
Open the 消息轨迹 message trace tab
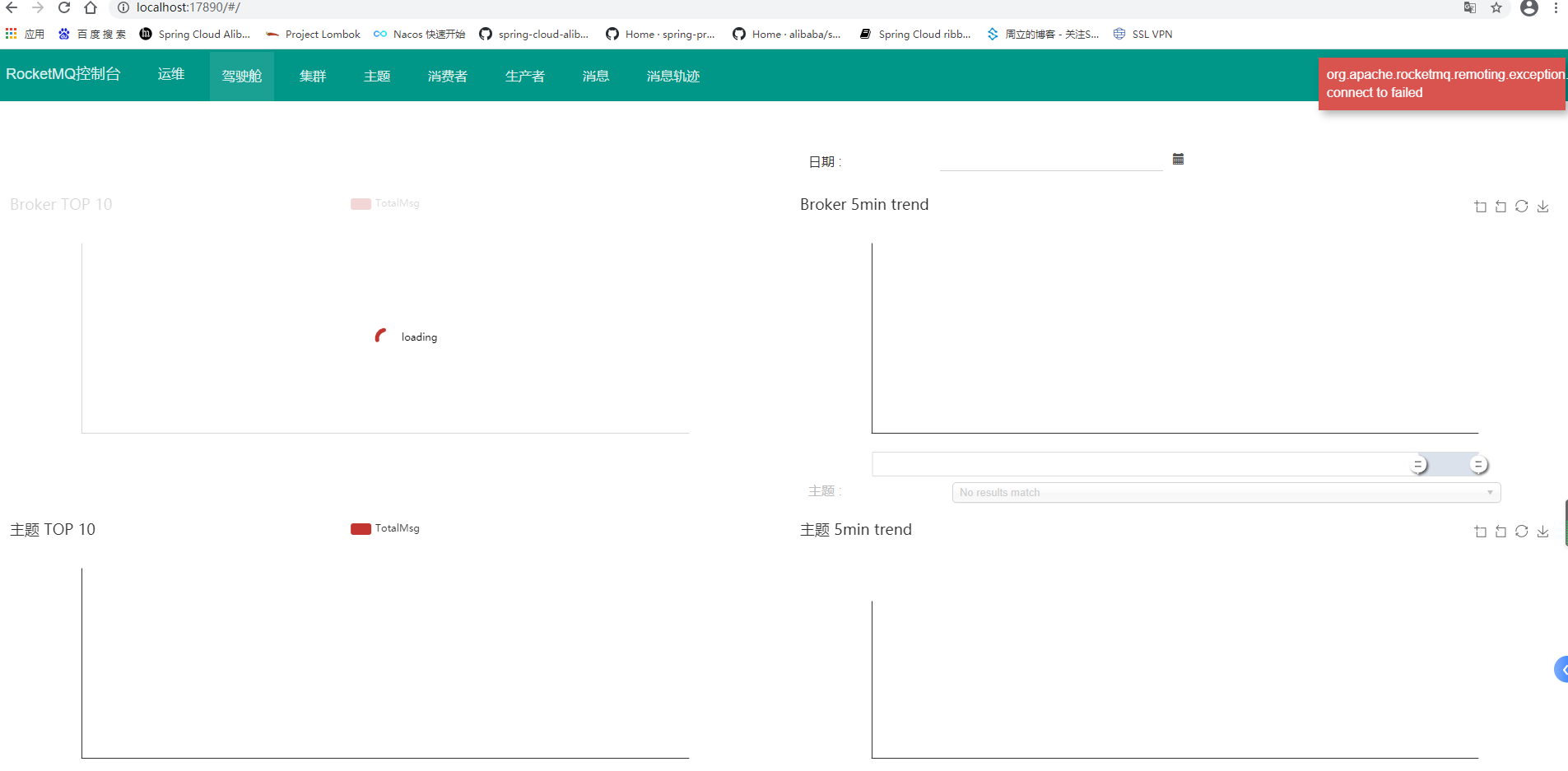point(673,76)
